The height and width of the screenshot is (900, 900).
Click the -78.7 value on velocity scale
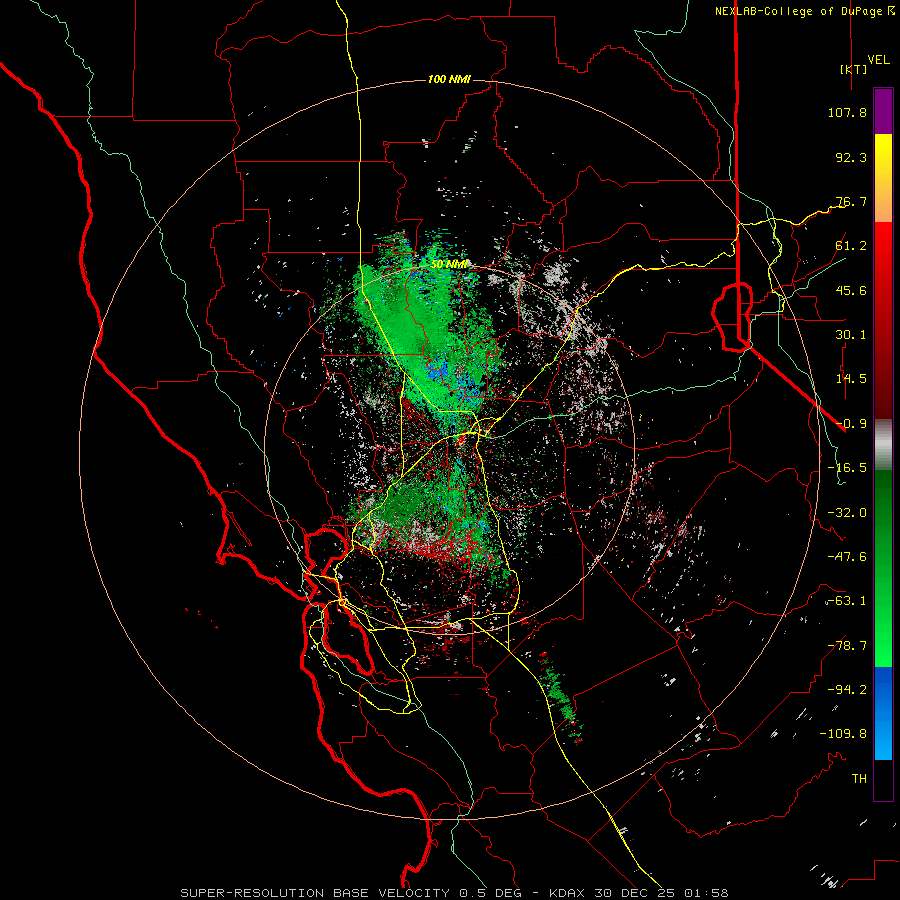[847, 646]
